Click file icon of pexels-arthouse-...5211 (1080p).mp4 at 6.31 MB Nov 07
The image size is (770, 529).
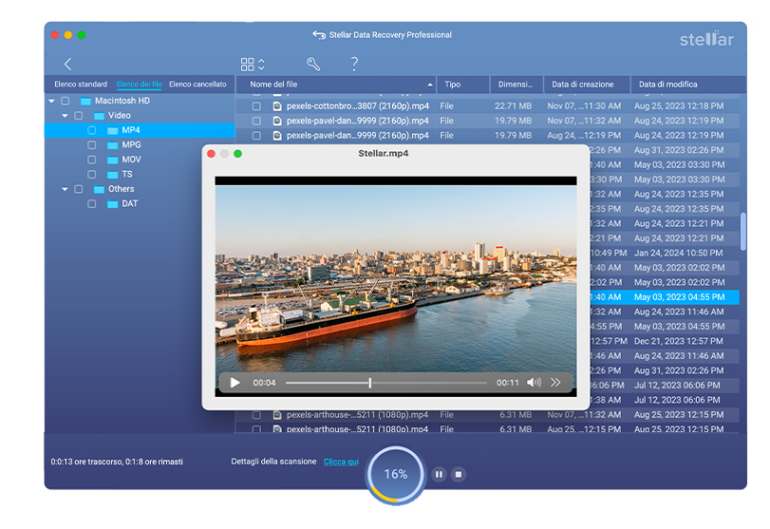tap(277, 415)
